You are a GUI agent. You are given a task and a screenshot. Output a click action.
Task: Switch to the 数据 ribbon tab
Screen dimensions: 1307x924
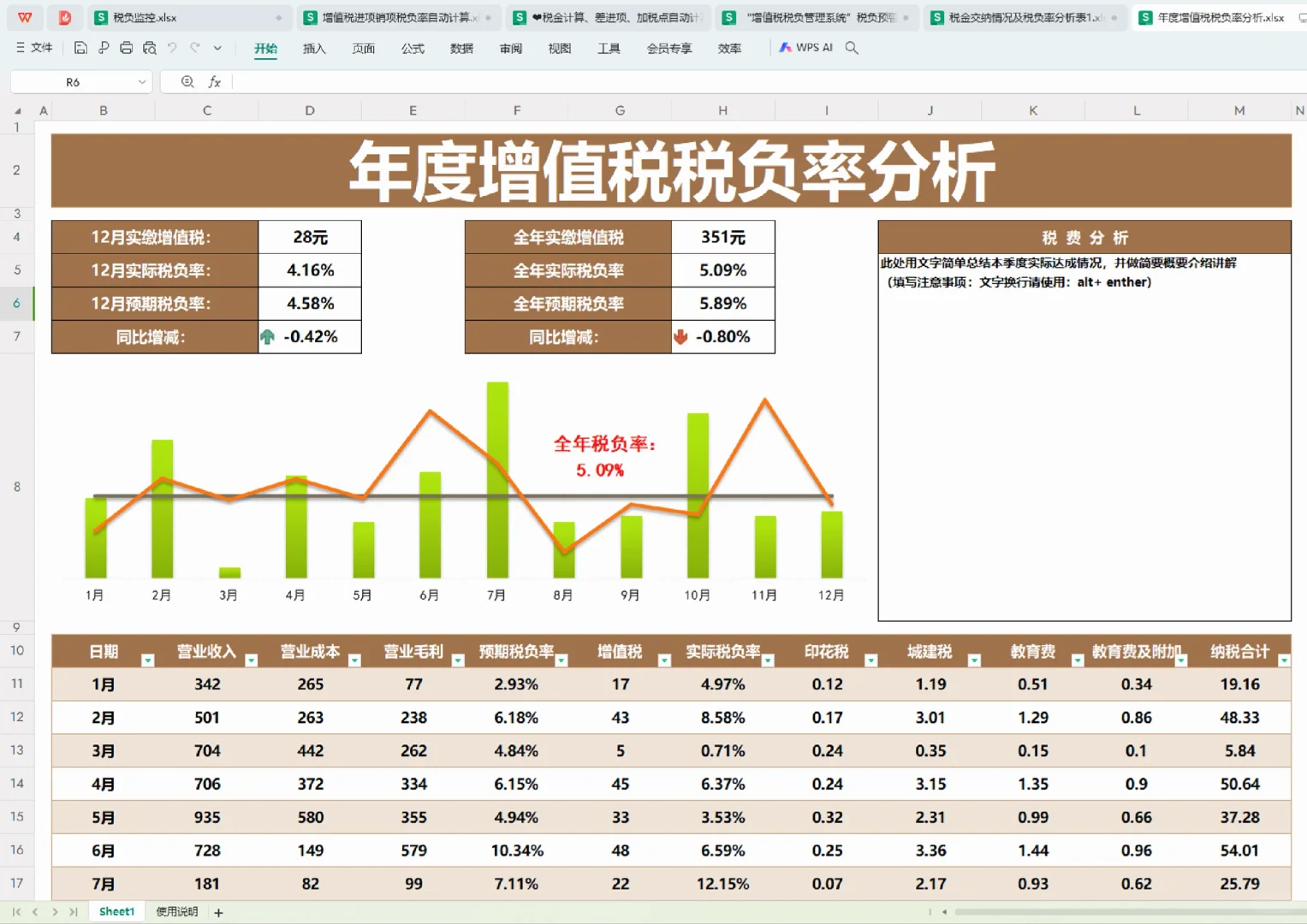pos(460,49)
